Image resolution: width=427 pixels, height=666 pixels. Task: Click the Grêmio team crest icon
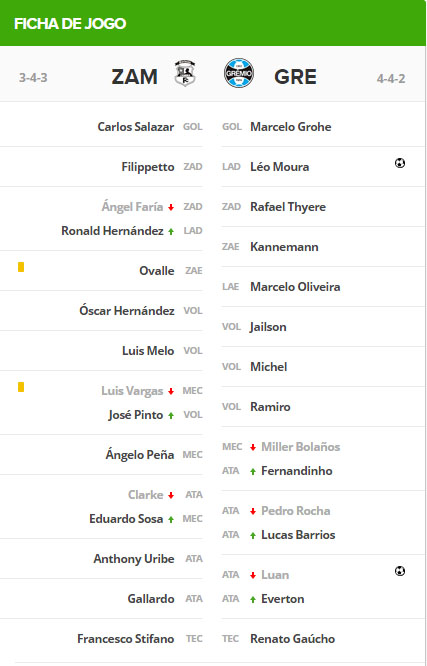pos(239,73)
